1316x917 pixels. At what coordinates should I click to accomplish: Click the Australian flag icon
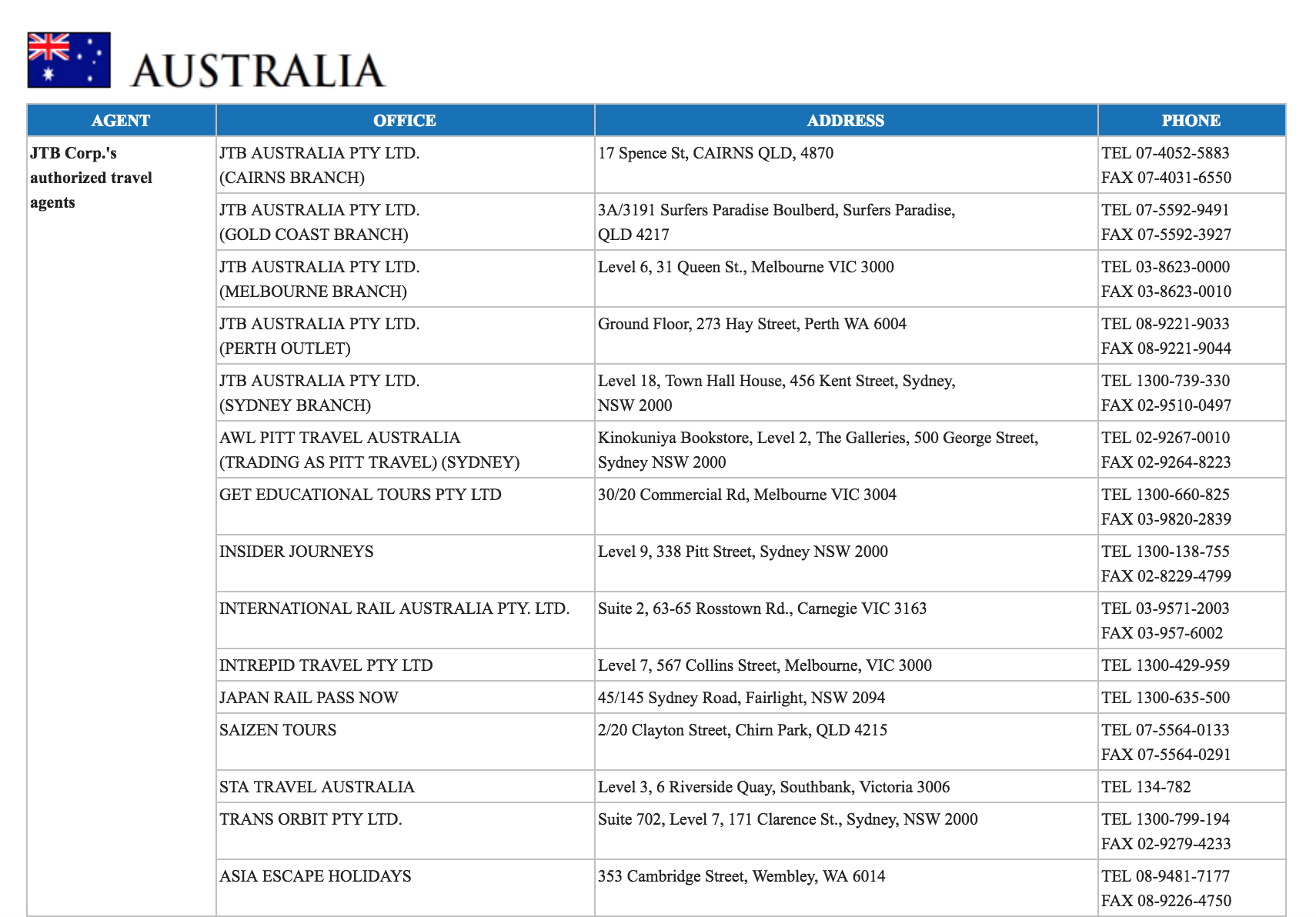[68, 60]
